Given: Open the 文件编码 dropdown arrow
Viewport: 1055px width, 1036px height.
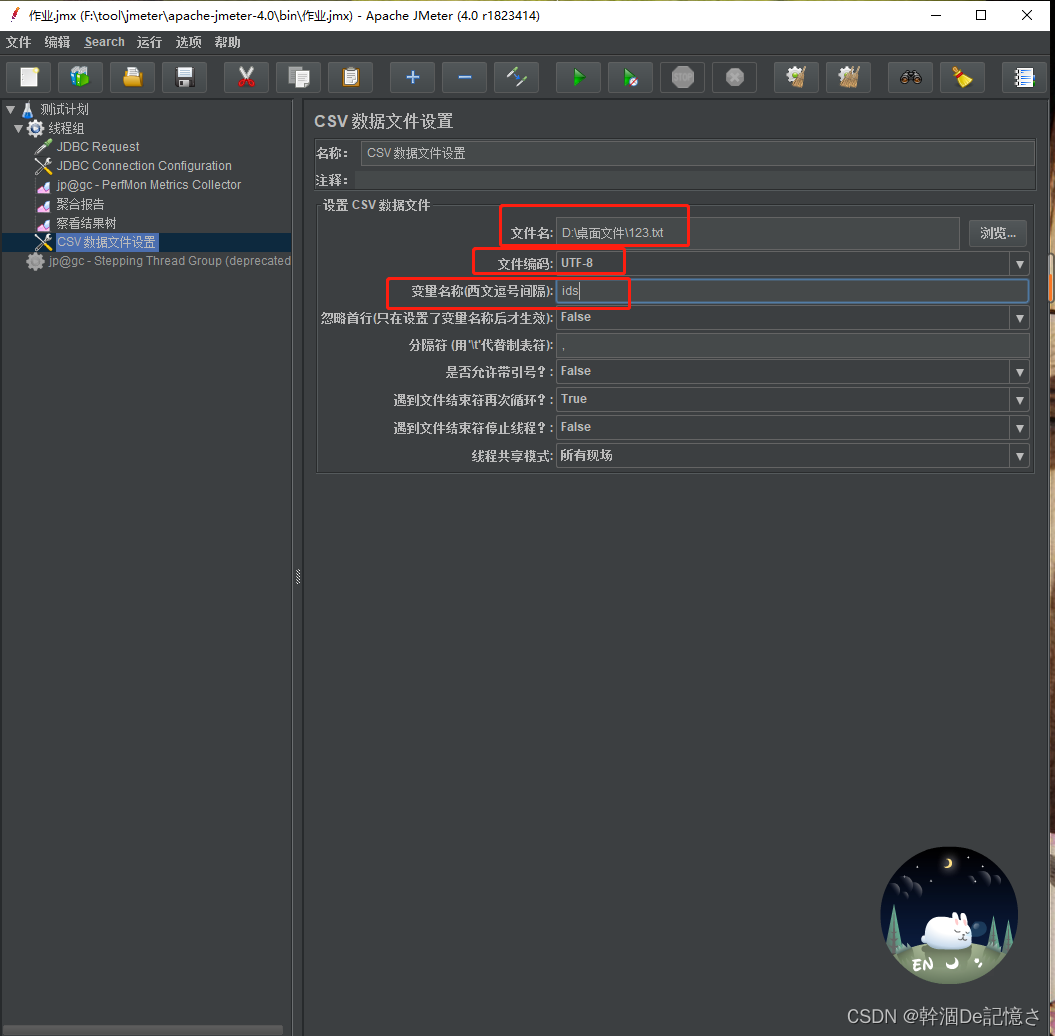Looking at the screenshot, I should (x=1019, y=264).
